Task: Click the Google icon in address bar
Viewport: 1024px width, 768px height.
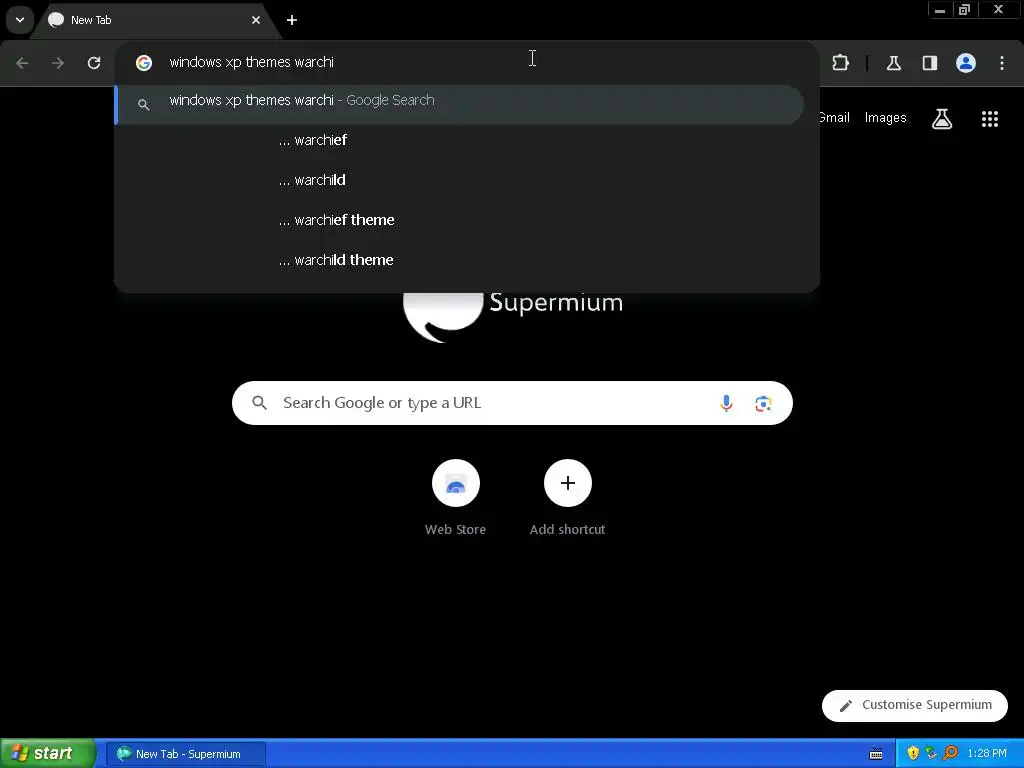Action: 144,62
